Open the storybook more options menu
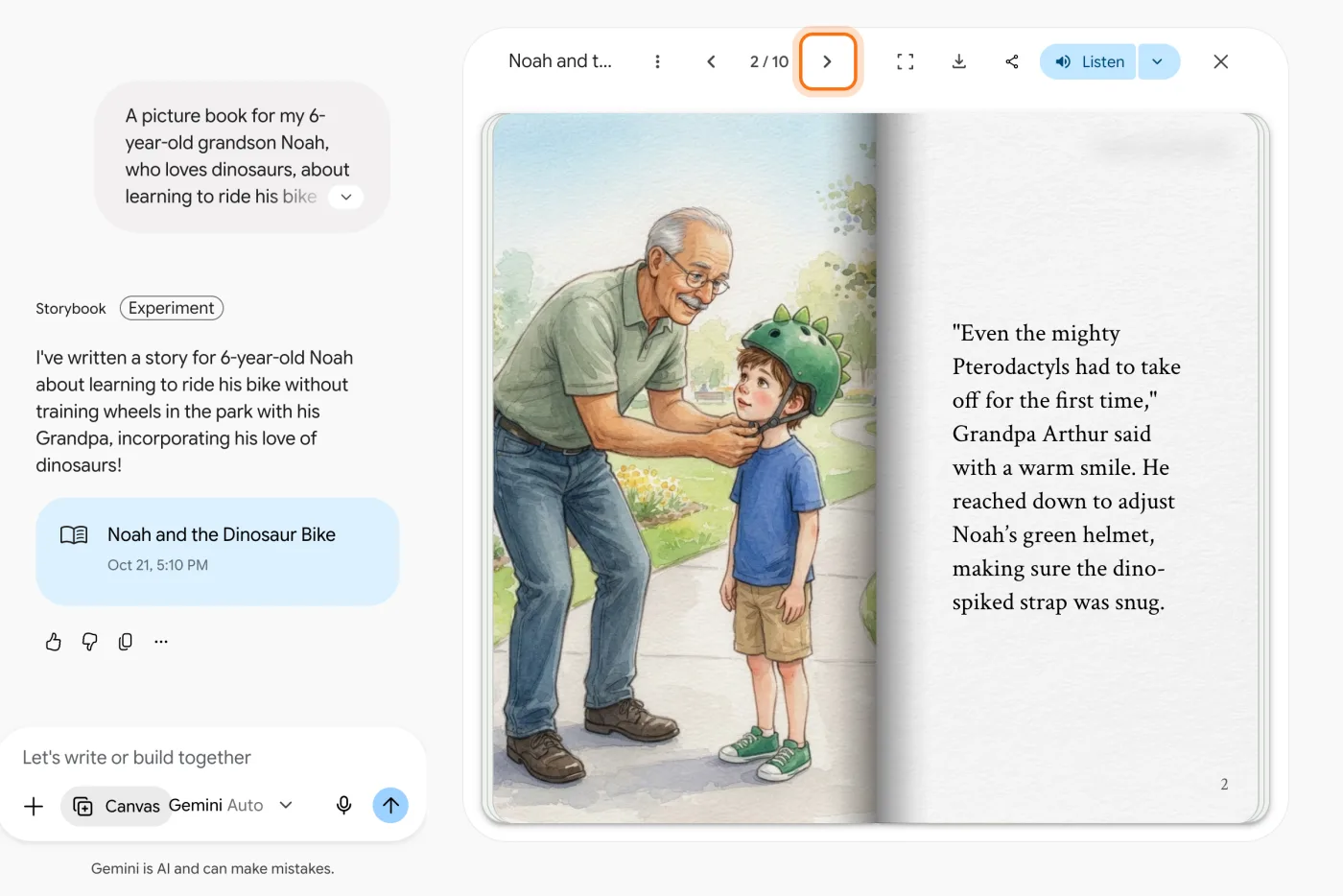The width and height of the screenshot is (1343, 896). tap(657, 61)
